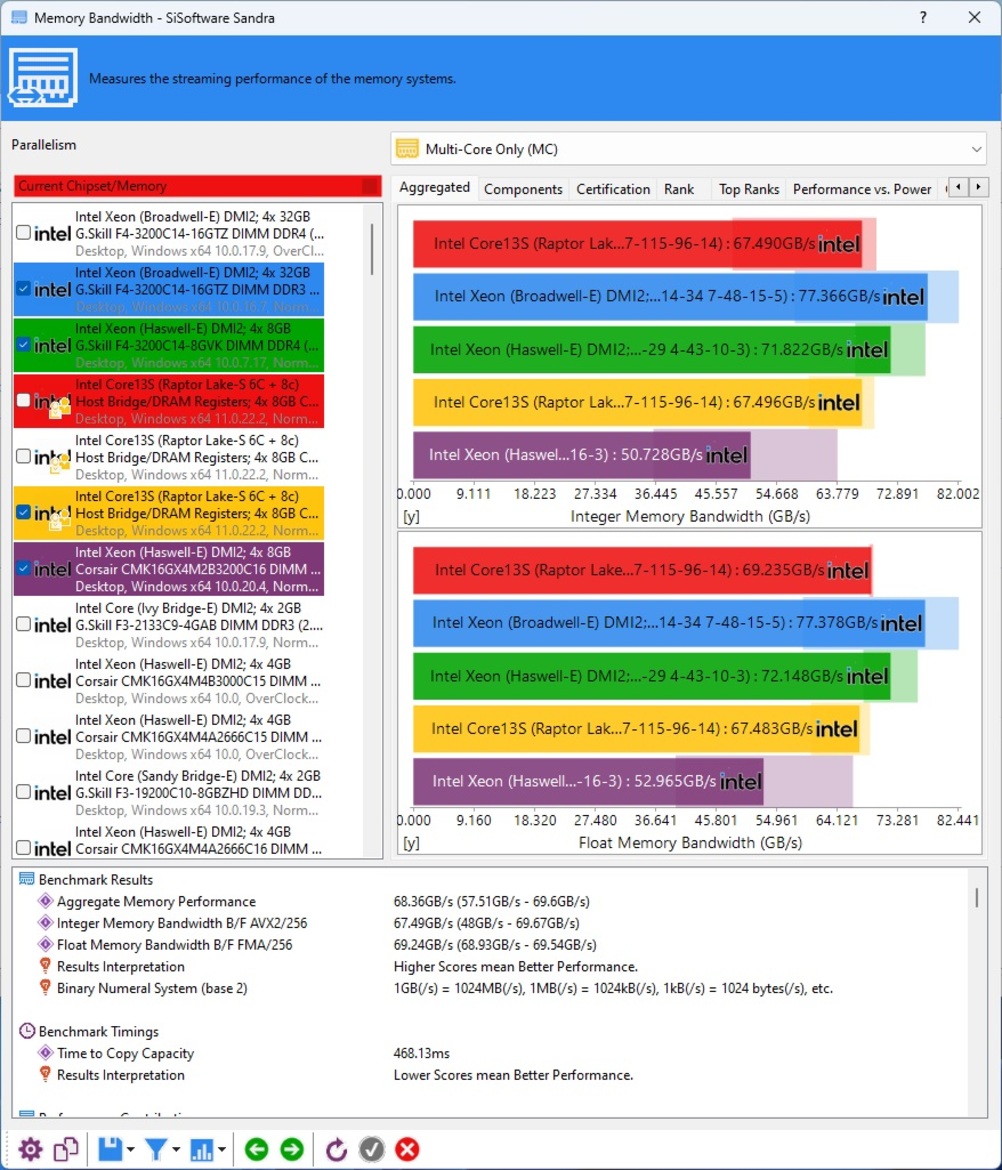Click the Benchmark Results section icon

27,879
